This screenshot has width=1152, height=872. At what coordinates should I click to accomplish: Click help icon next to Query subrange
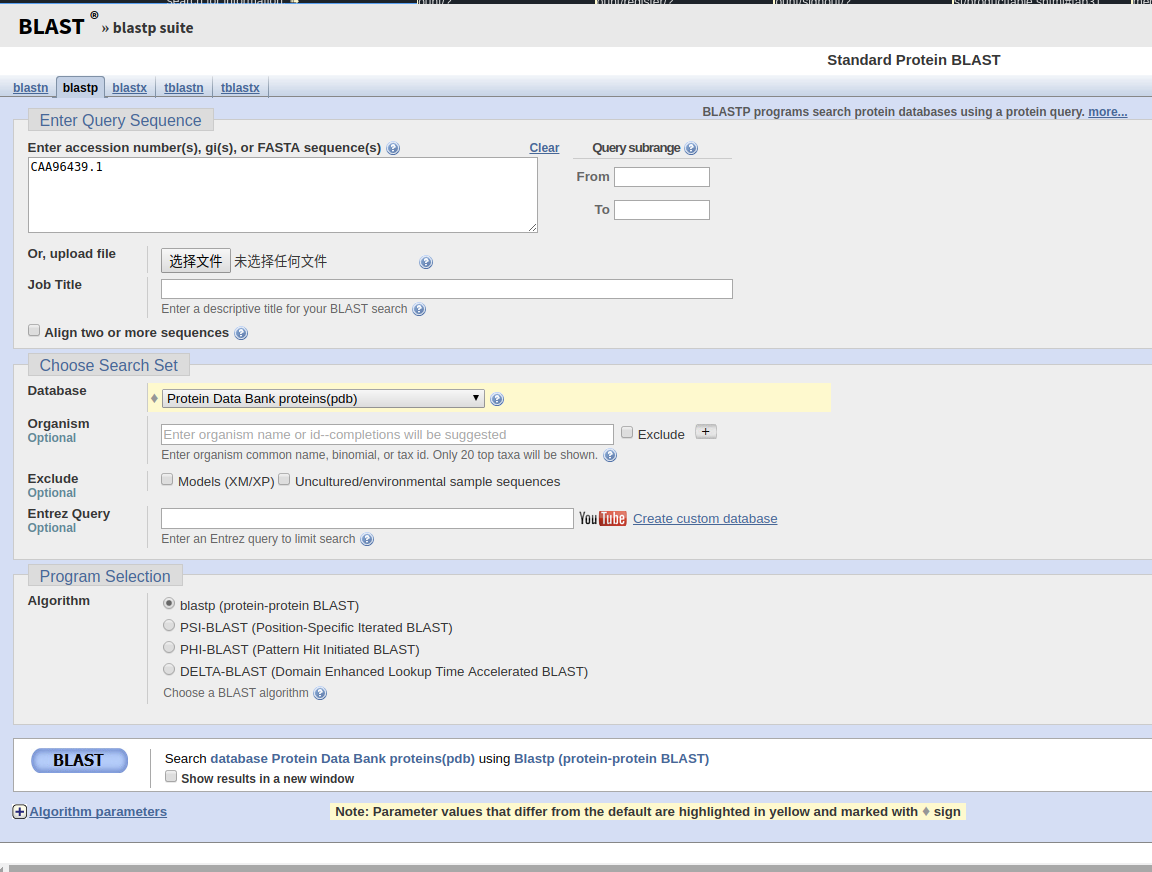[691, 148]
